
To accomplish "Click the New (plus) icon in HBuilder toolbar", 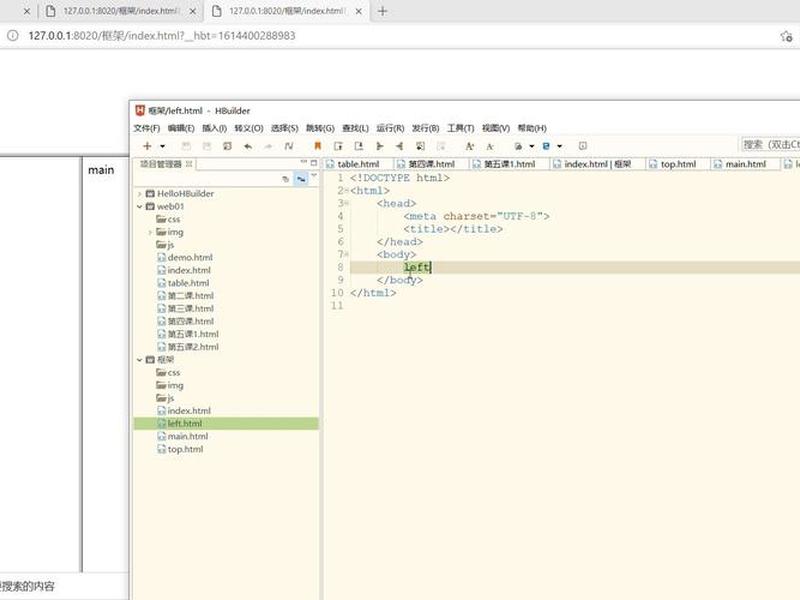I will point(147,146).
